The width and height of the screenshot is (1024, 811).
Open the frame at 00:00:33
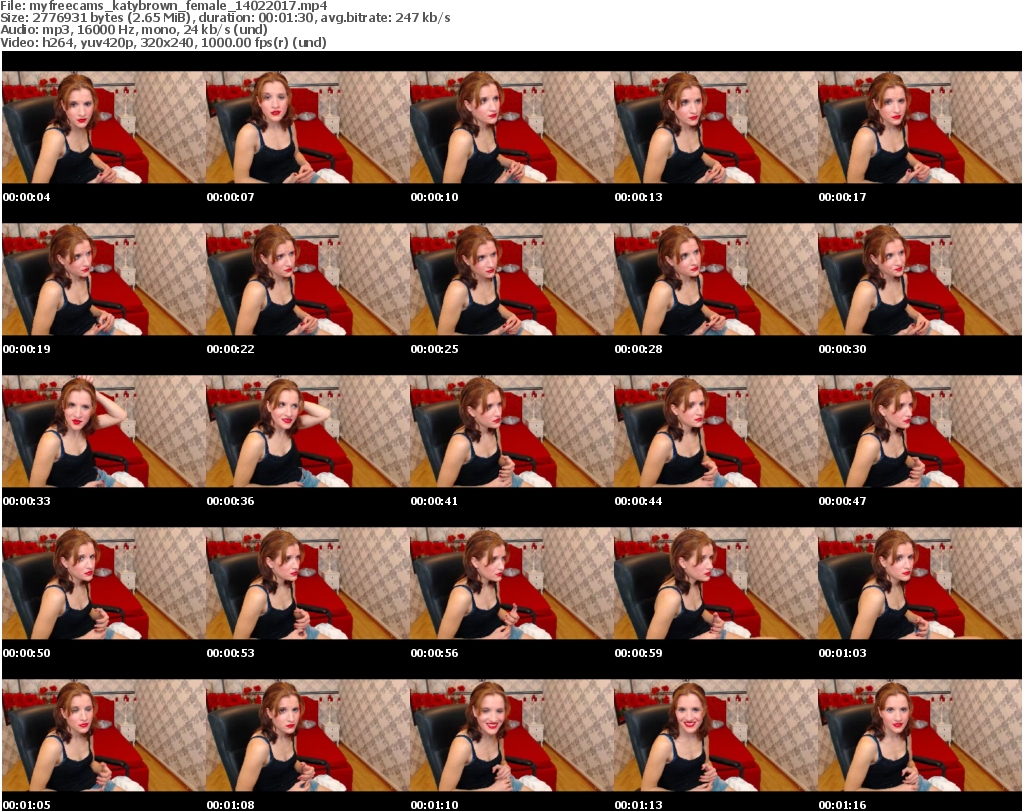coord(104,432)
